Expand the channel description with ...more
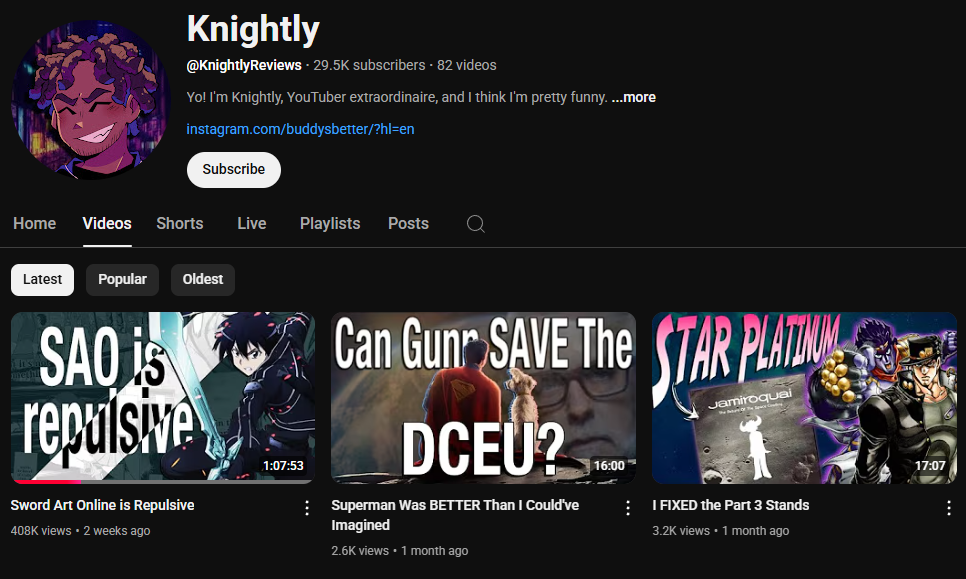 (633, 97)
